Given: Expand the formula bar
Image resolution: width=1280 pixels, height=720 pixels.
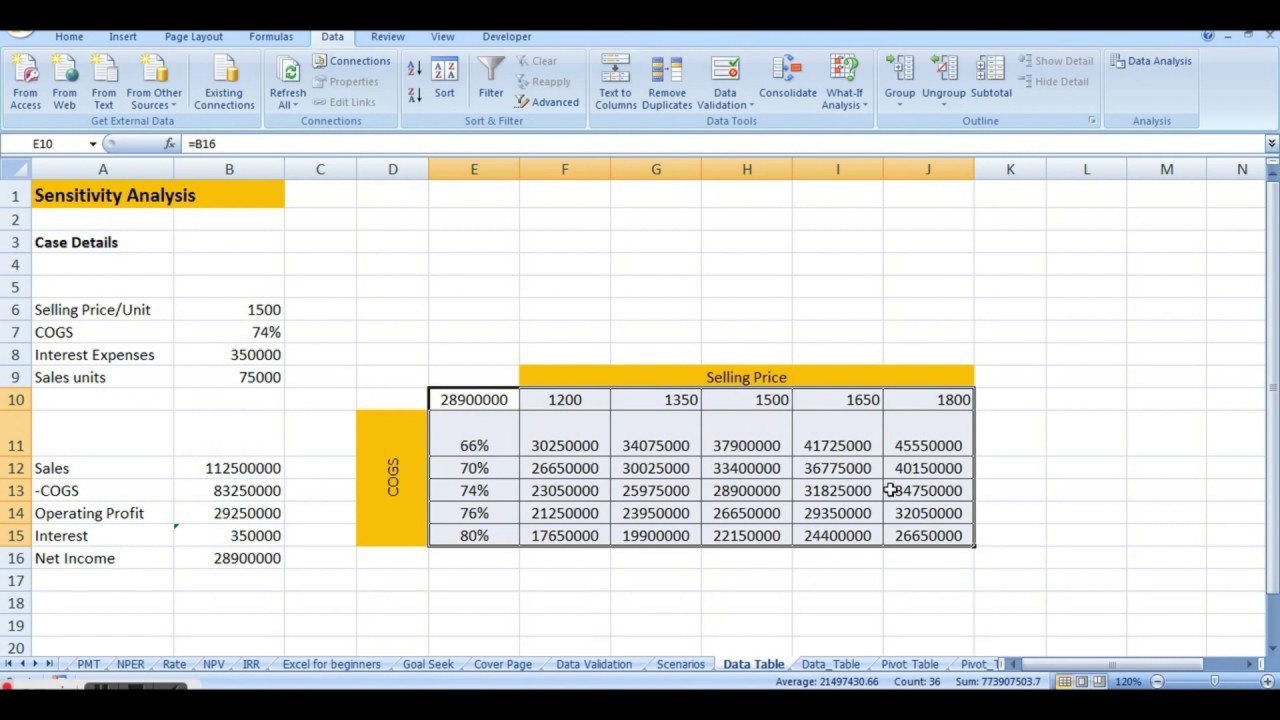Looking at the screenshot, I should [1271, 144].
